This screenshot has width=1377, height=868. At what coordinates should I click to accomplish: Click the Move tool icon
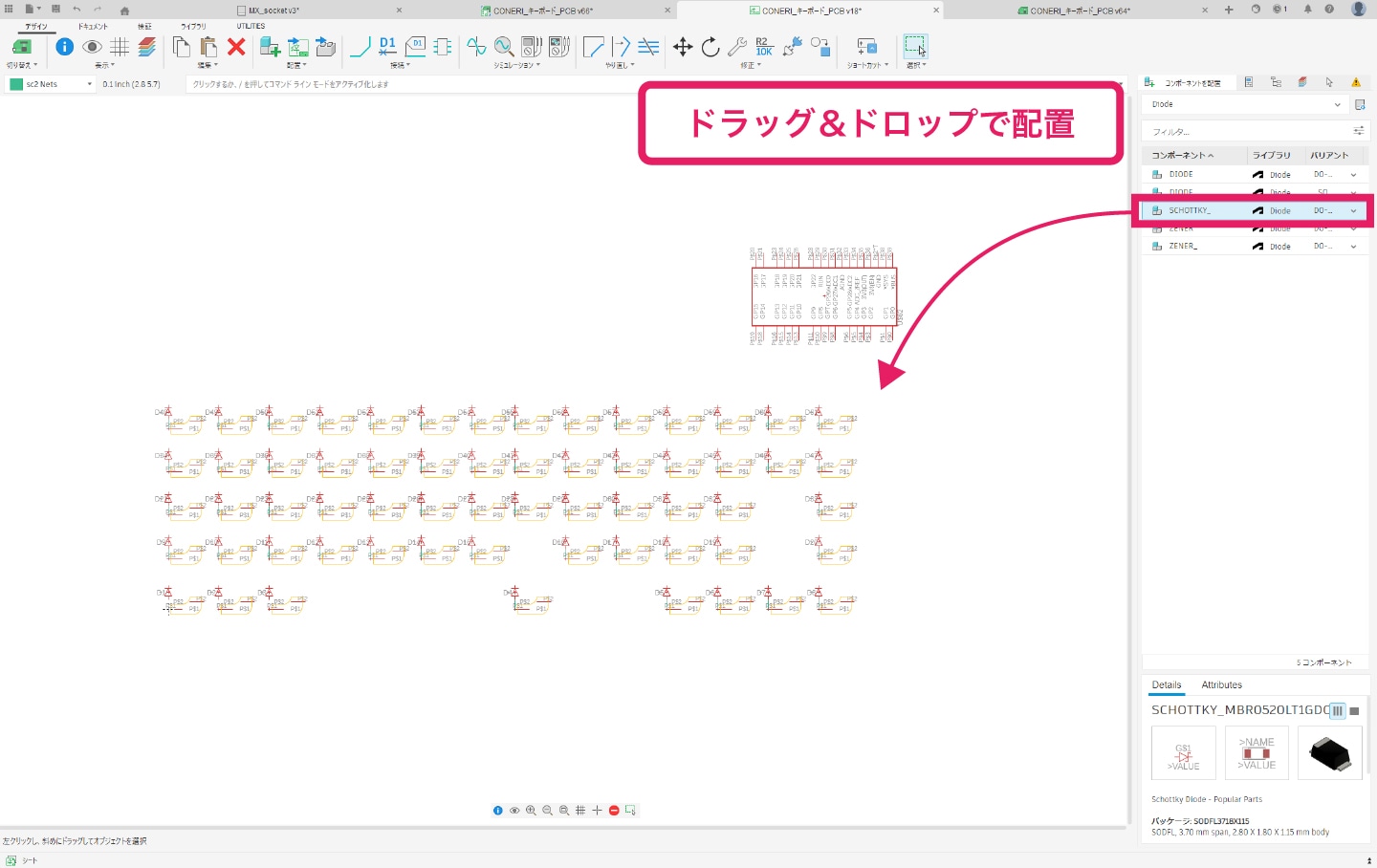pos(683,47)
